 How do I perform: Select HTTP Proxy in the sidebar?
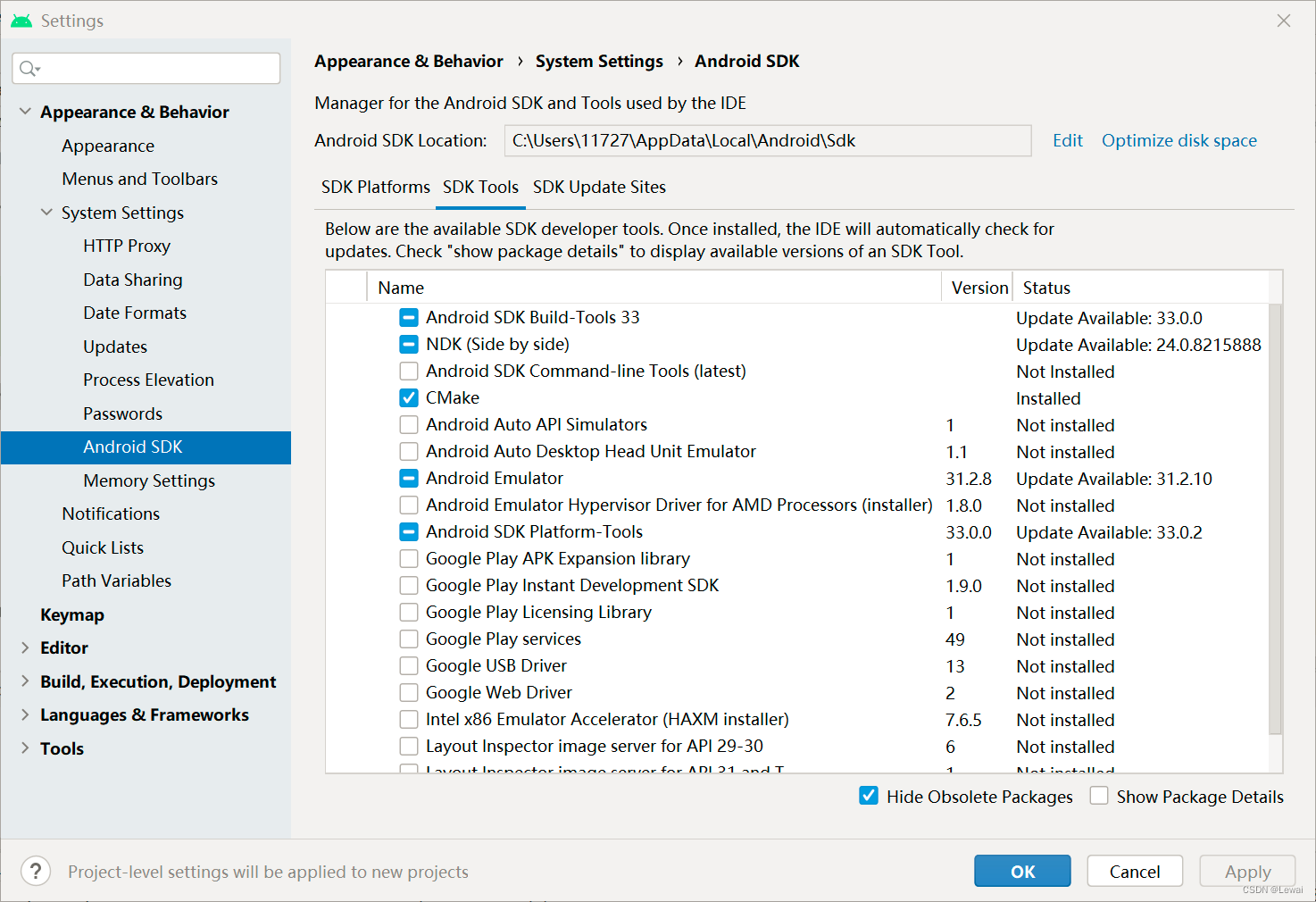127,246
